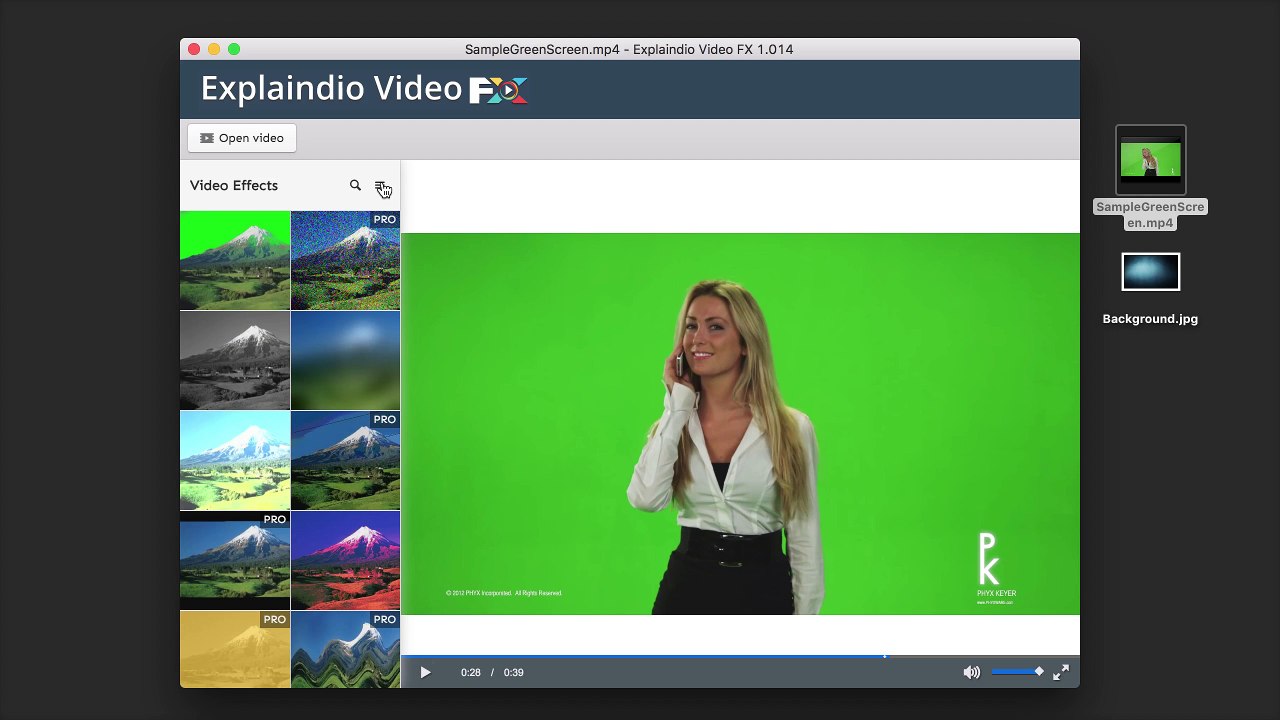Select the PRO wave distortion effect
This screenshot has height=720, width=1280.
[345, 650]
